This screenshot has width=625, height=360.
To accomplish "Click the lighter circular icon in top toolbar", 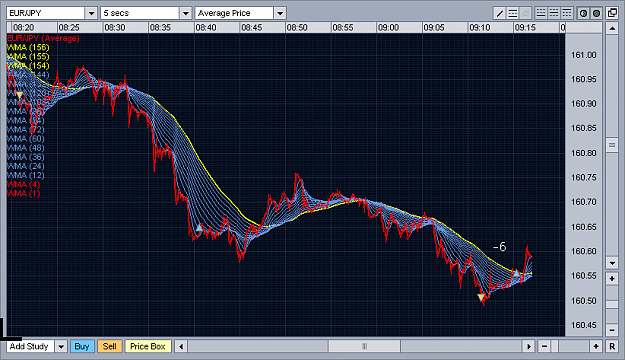I will 583,13.
